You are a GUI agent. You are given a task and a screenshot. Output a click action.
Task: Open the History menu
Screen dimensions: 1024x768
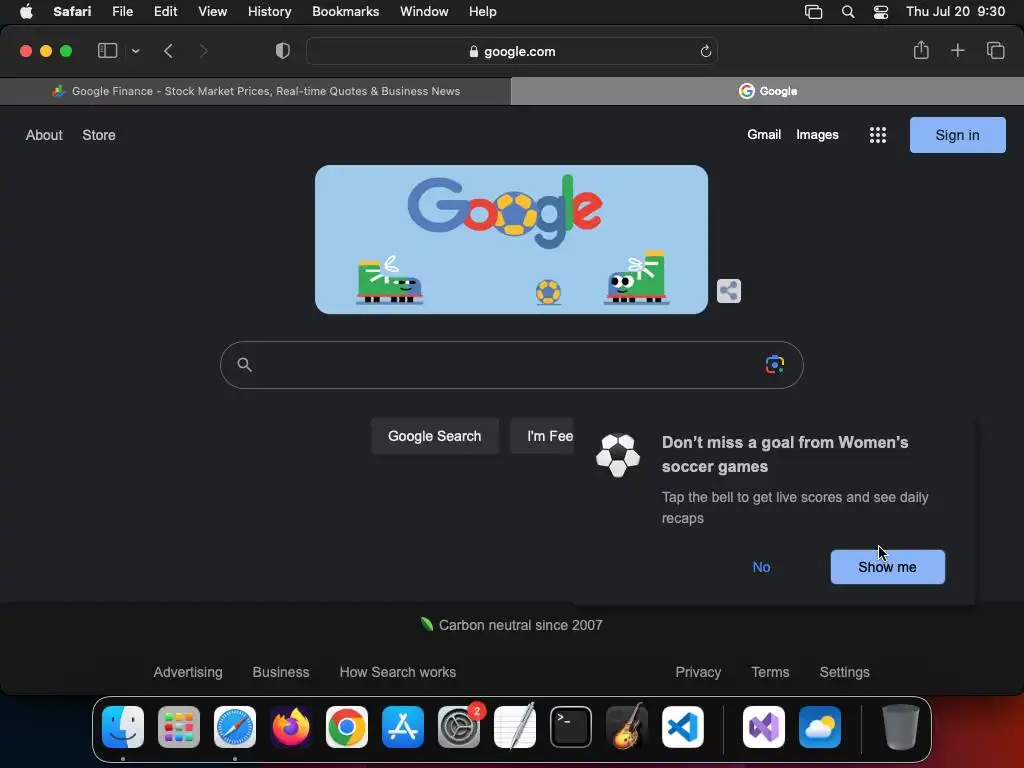pos(269,11)
